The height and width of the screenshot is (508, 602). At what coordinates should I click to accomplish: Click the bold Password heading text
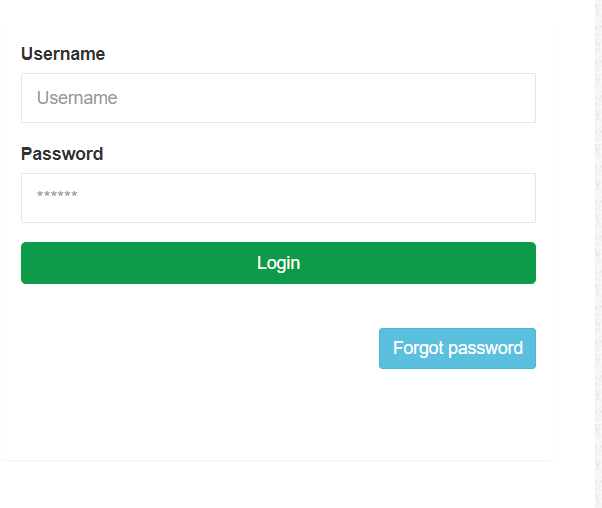62,154
